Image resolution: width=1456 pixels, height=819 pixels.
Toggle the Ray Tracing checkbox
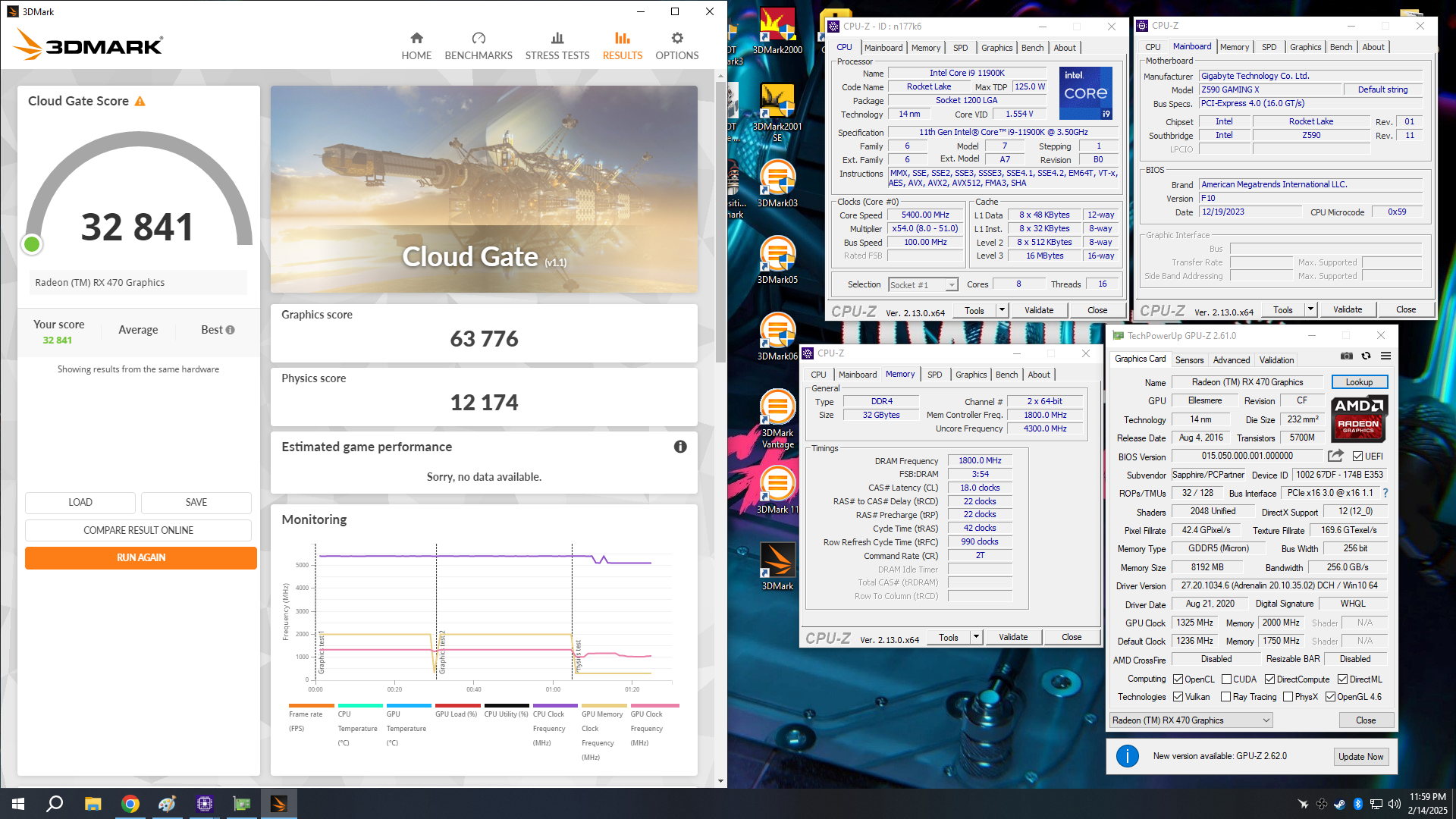coord(1226,697)
